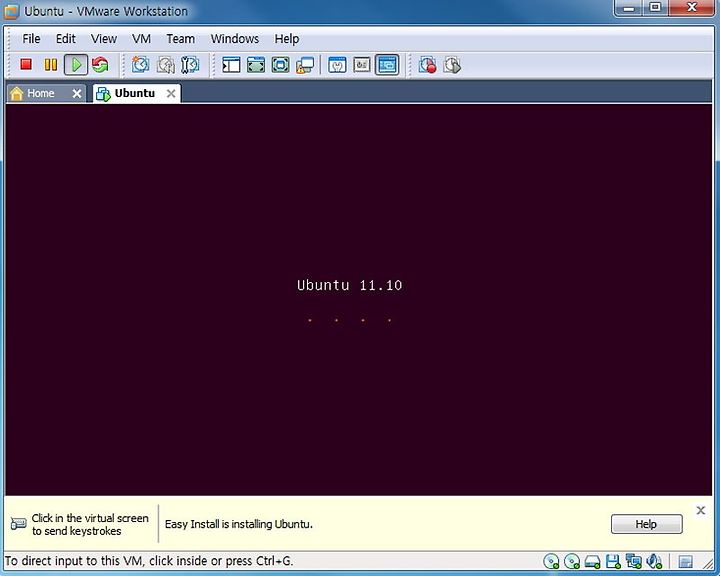Click the first CD/DVD drive status icon
The image size is (720, 576).
[x=551, y=561]
